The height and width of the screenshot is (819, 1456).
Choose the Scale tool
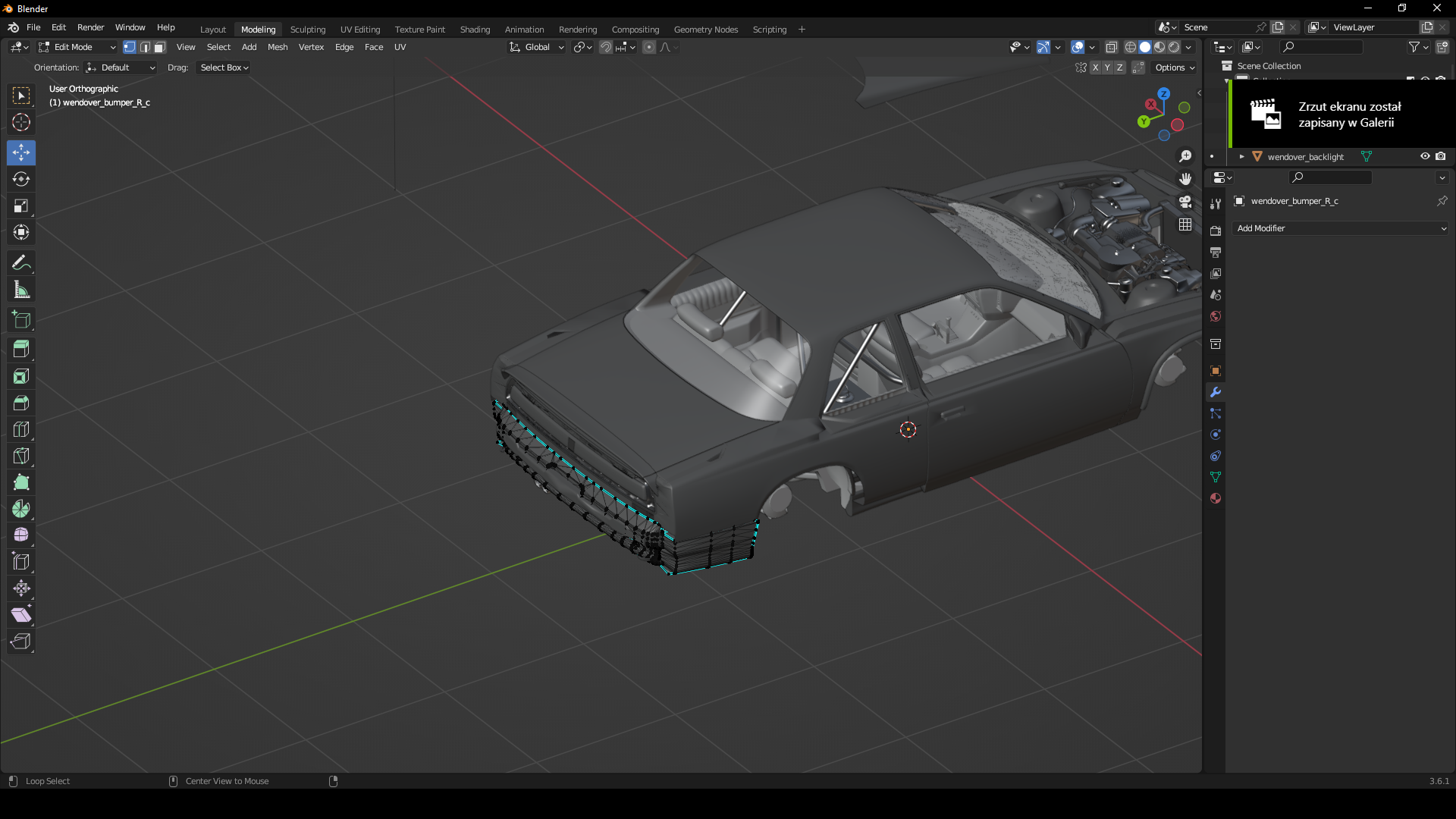pyautogui.click(x=21, y=206)
